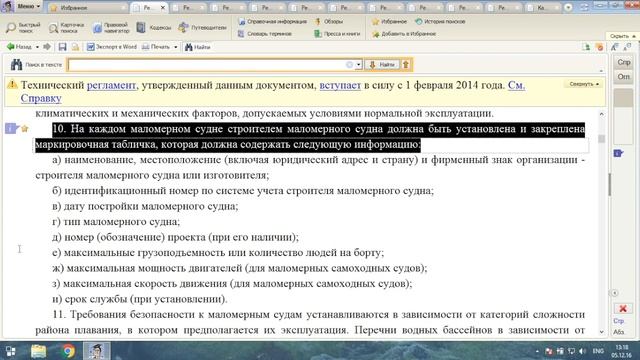Click the yellow star beside paragraph 10
The image size is (640, 360).
[x=24, y=129]
